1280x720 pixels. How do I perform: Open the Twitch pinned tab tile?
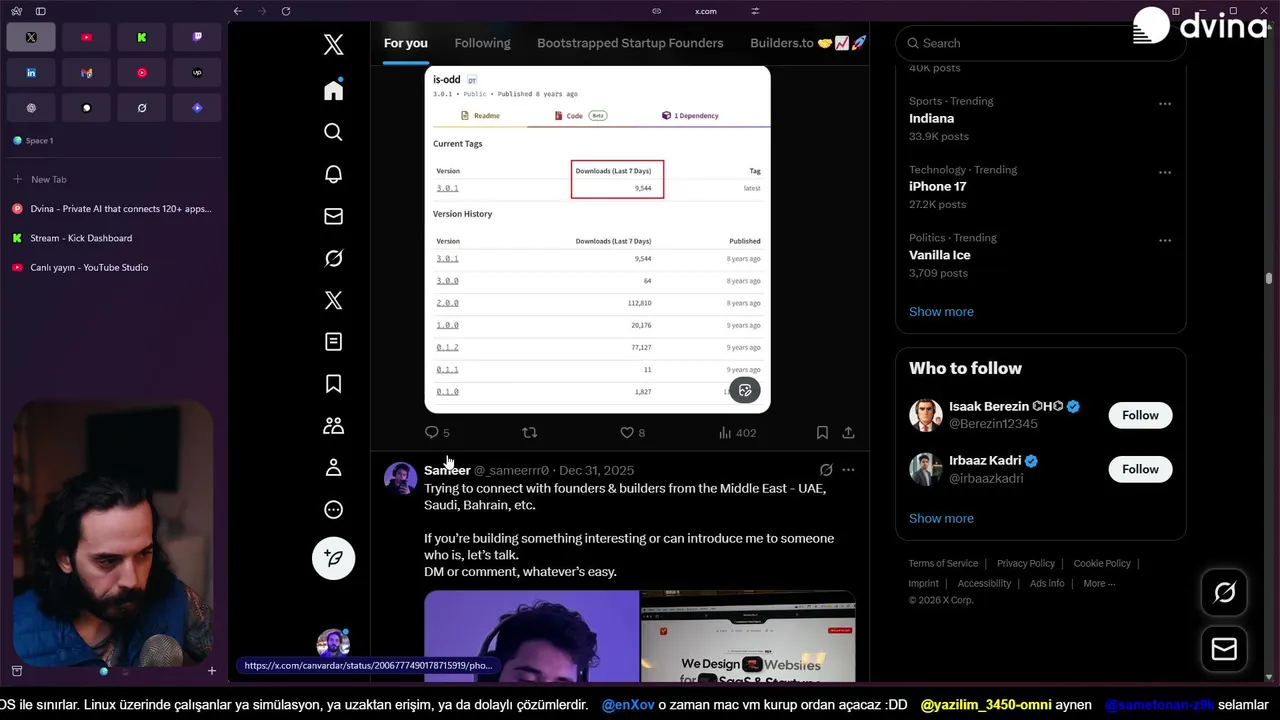point(197,37)
